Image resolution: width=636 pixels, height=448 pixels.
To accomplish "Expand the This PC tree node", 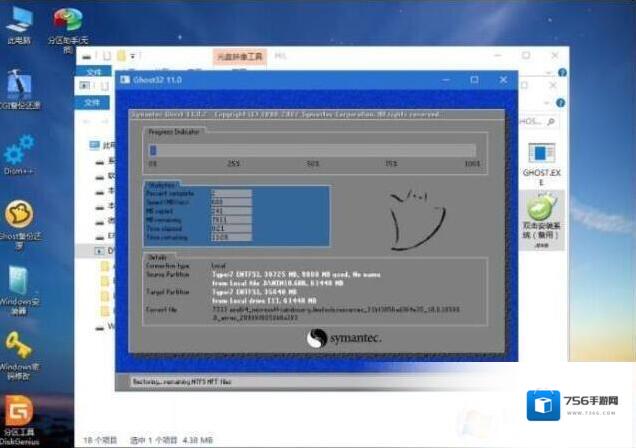I will (87, 145).
